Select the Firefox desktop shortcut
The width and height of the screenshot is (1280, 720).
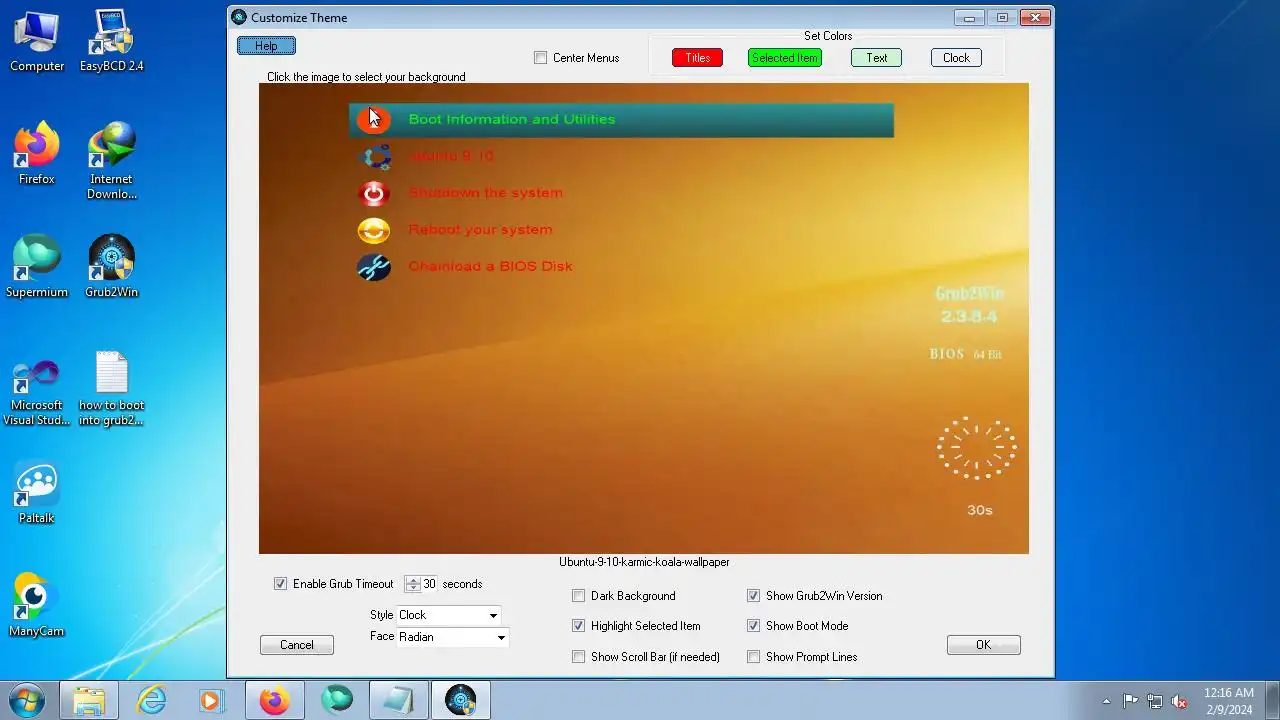tap(37, 154)
